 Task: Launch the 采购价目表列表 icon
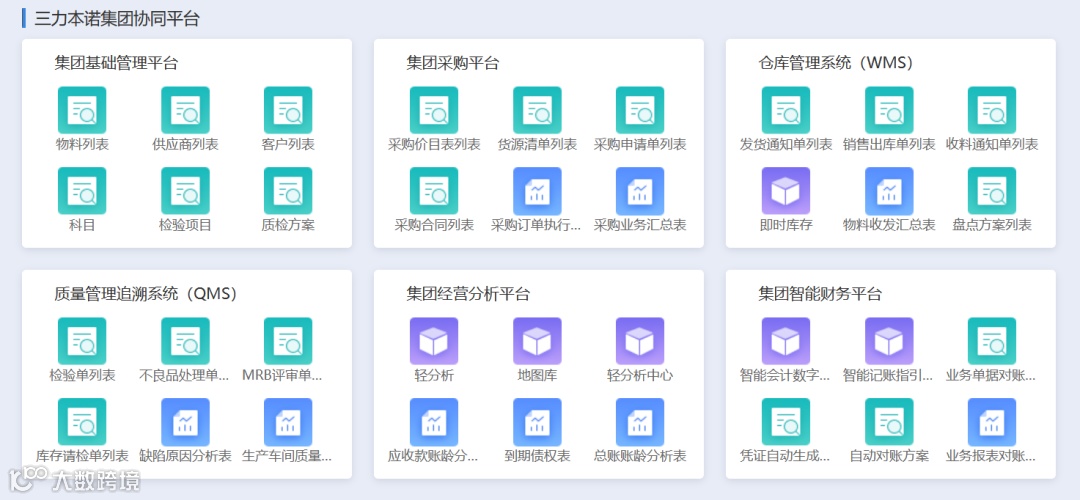(x=434, y=110)
